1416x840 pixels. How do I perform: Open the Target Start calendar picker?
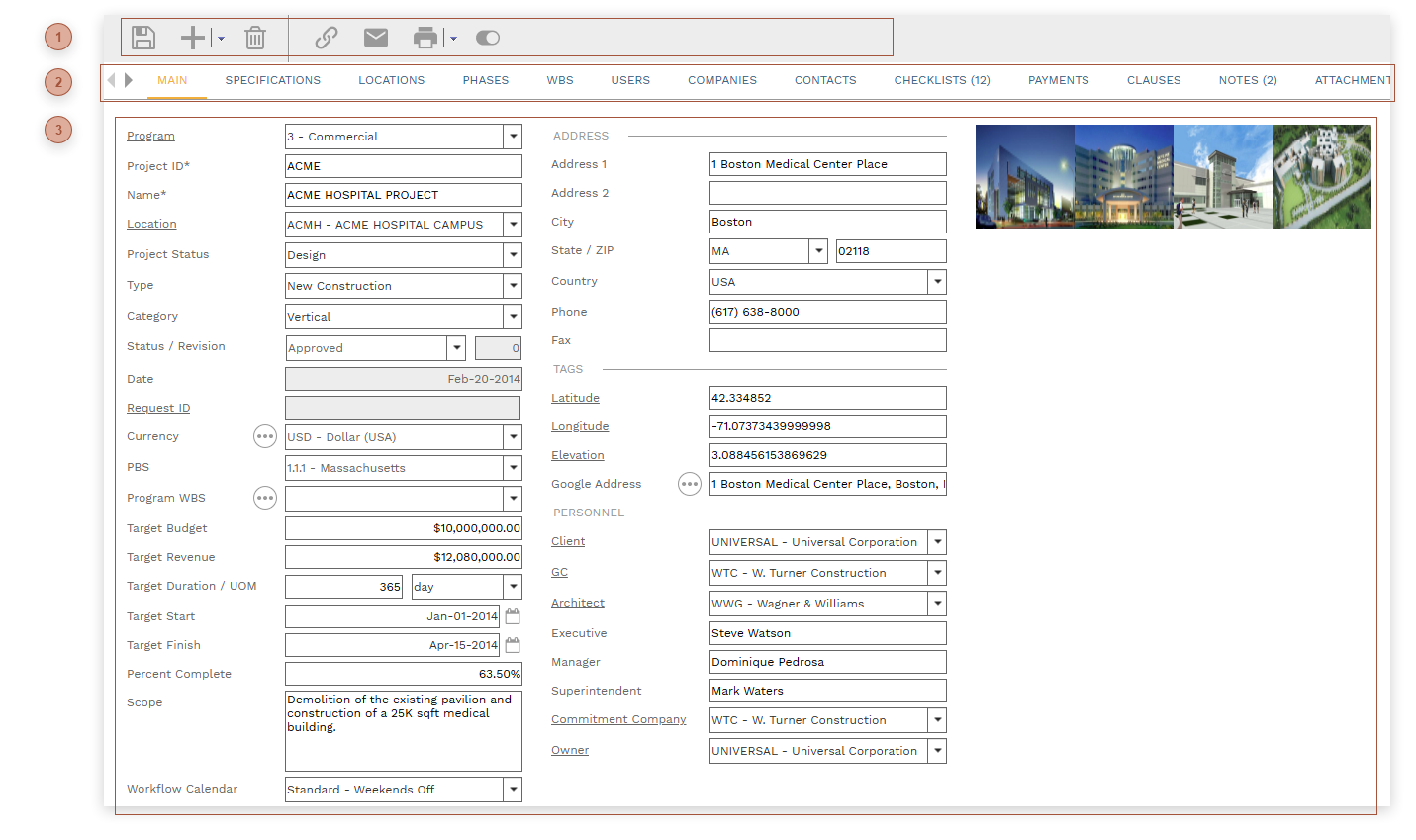(513, 616)
